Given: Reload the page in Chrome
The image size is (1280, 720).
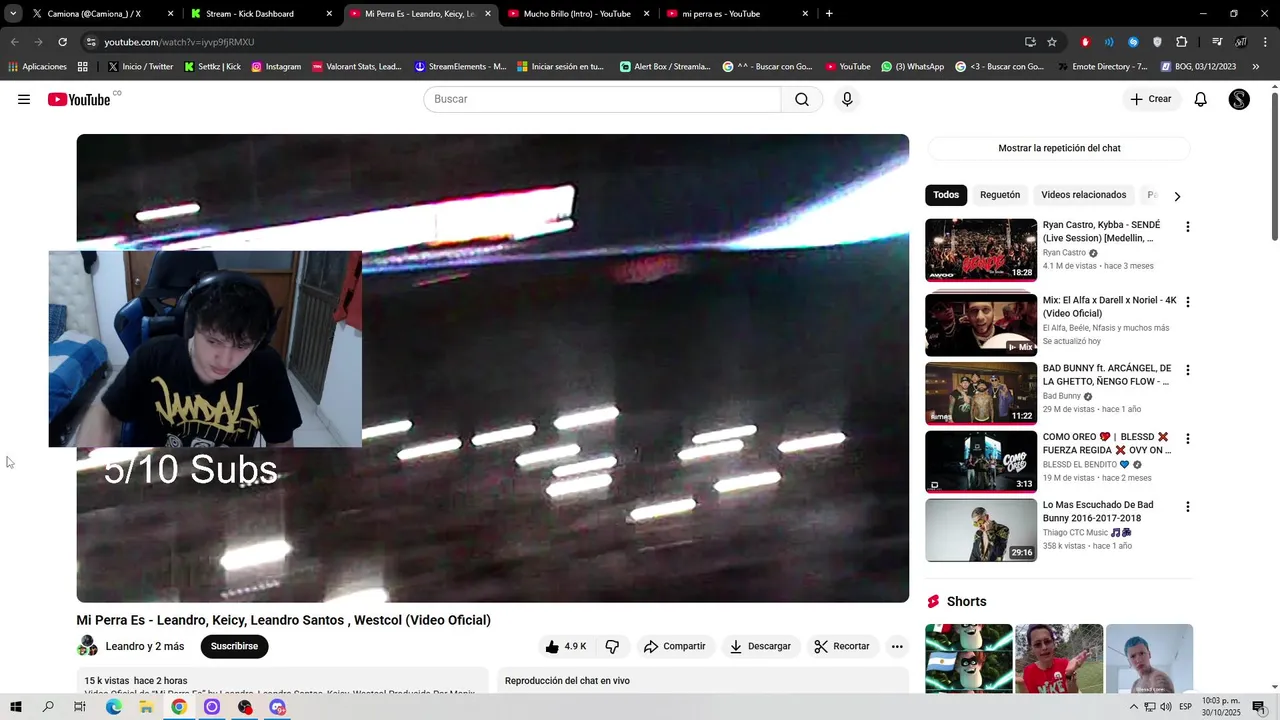Looking at the screenshot, I should coord(62,42).
